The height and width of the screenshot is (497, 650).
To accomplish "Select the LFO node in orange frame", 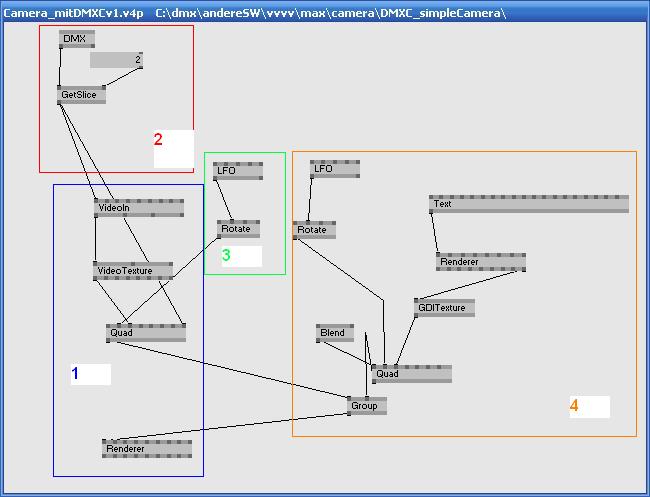I will click(x=334, y=169).
